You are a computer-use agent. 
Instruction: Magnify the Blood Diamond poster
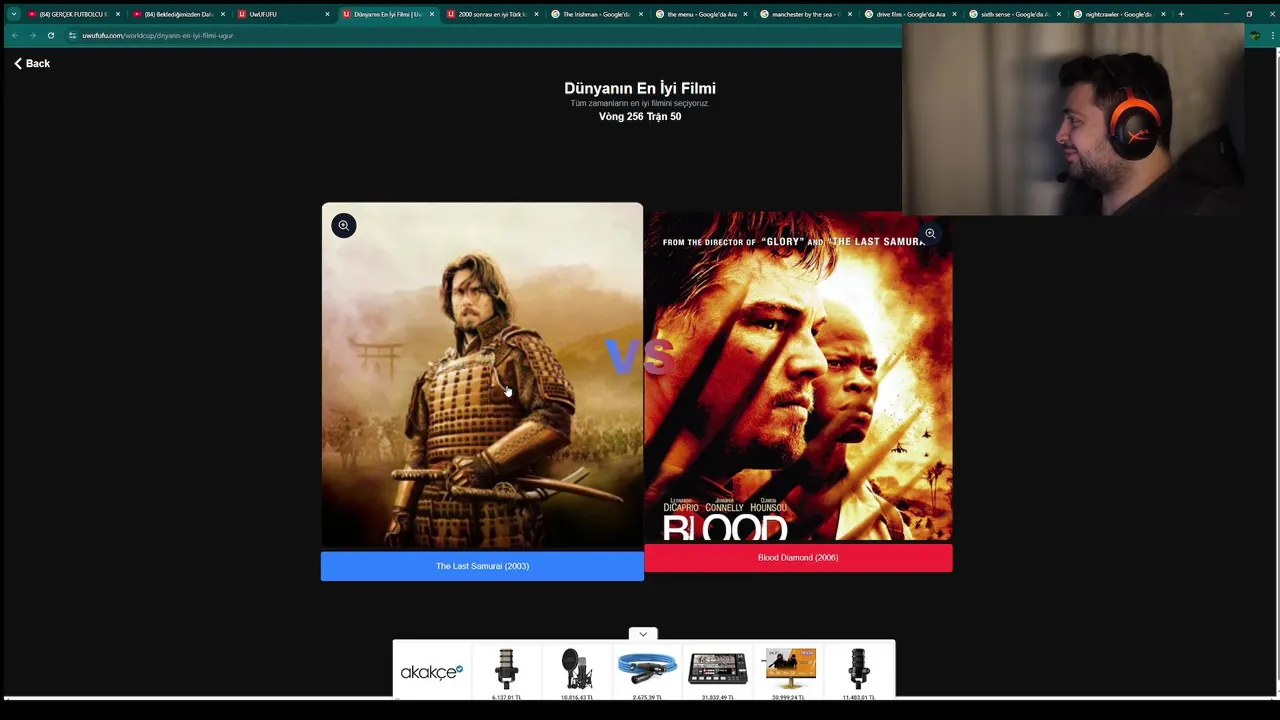930,233
